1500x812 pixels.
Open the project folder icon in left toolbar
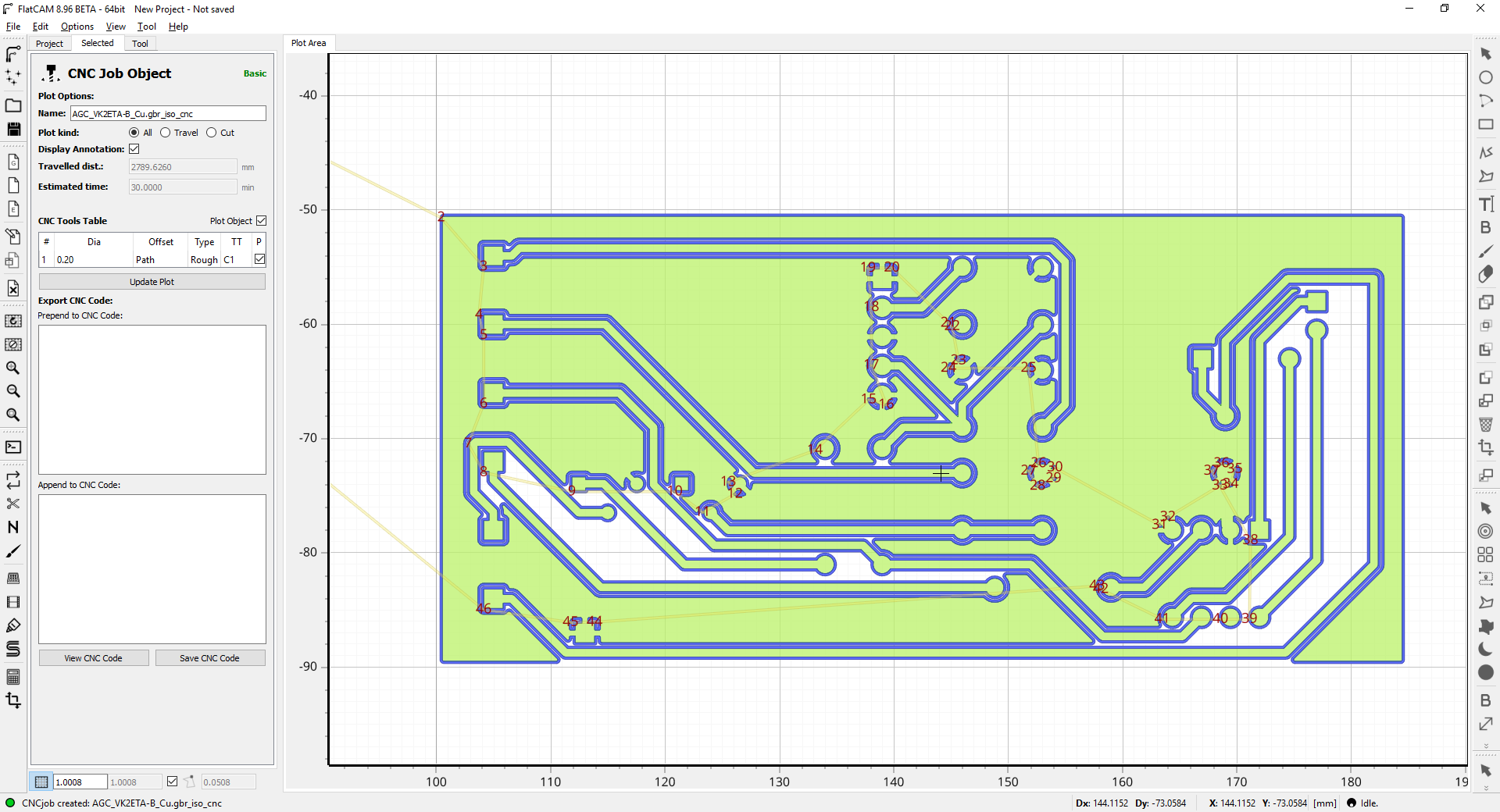pos(13,105)
